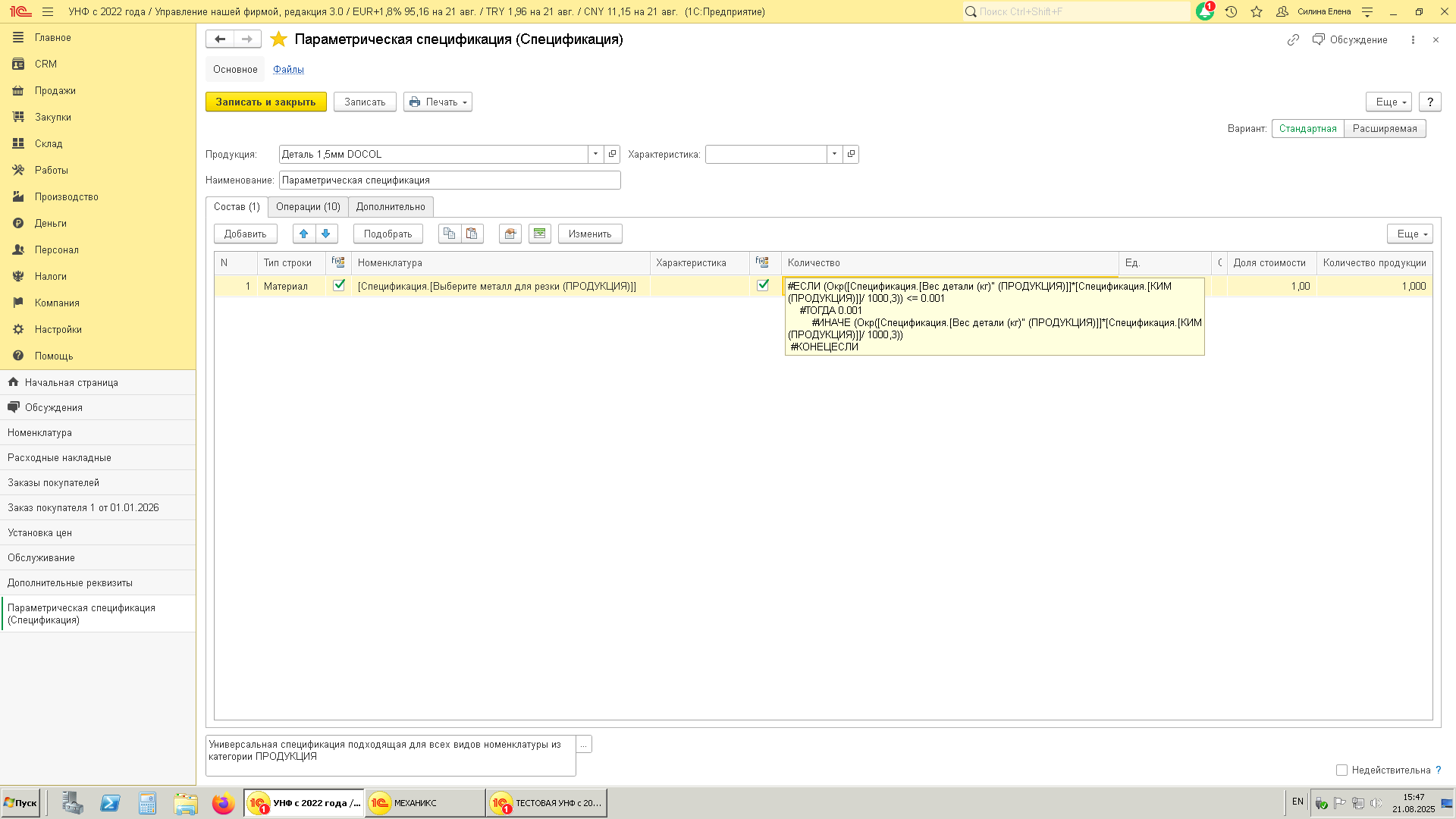
Task: Open the Характеристика dropdown list
Action: click(834, 154)
